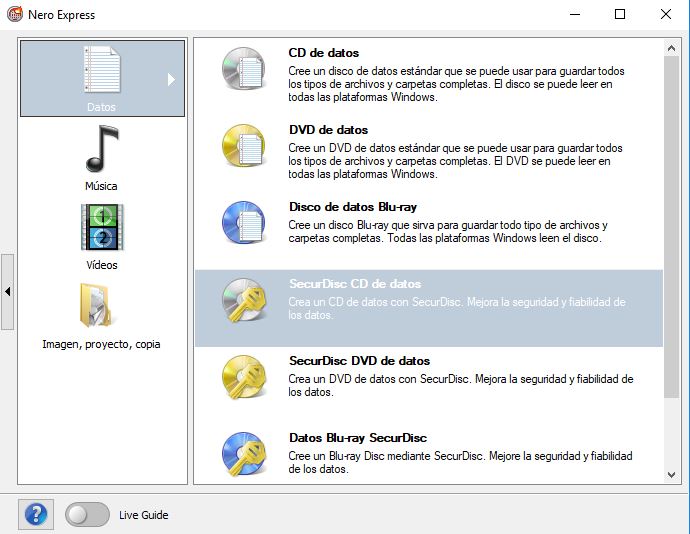Viewport: 690px width, 534px height.
Task: Select the Datos category tab
Action: click(x=101, y=79)
